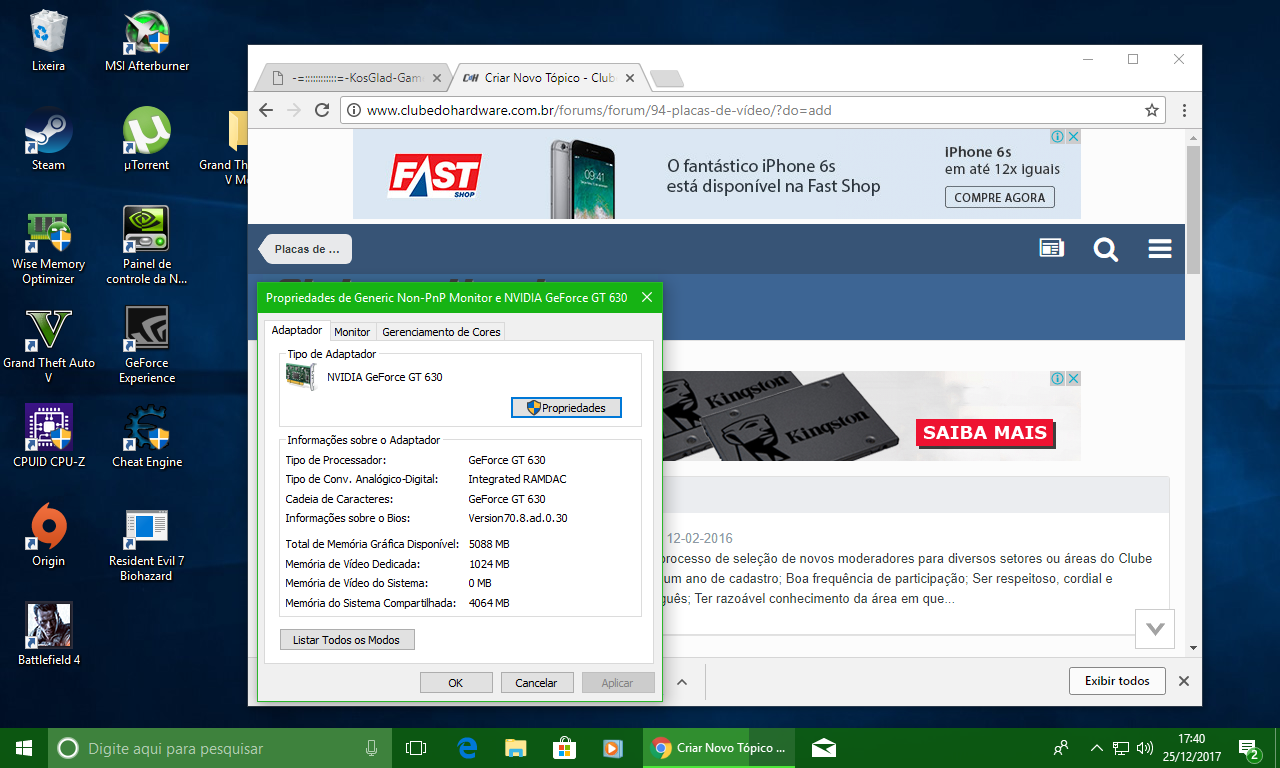Click the Task View taskbar icon
This screenshot has width=1280, height=768.
click(x=416, y=748)
